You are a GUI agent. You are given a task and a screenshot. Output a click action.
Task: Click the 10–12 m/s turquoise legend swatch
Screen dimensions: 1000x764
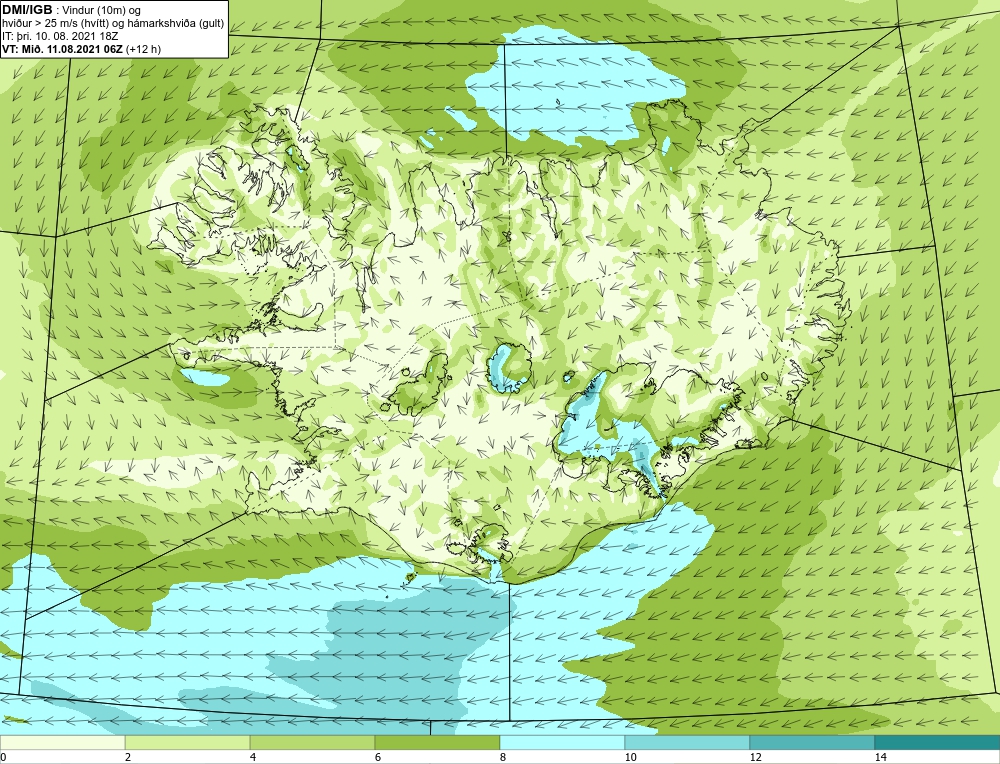tap(688, 742)
